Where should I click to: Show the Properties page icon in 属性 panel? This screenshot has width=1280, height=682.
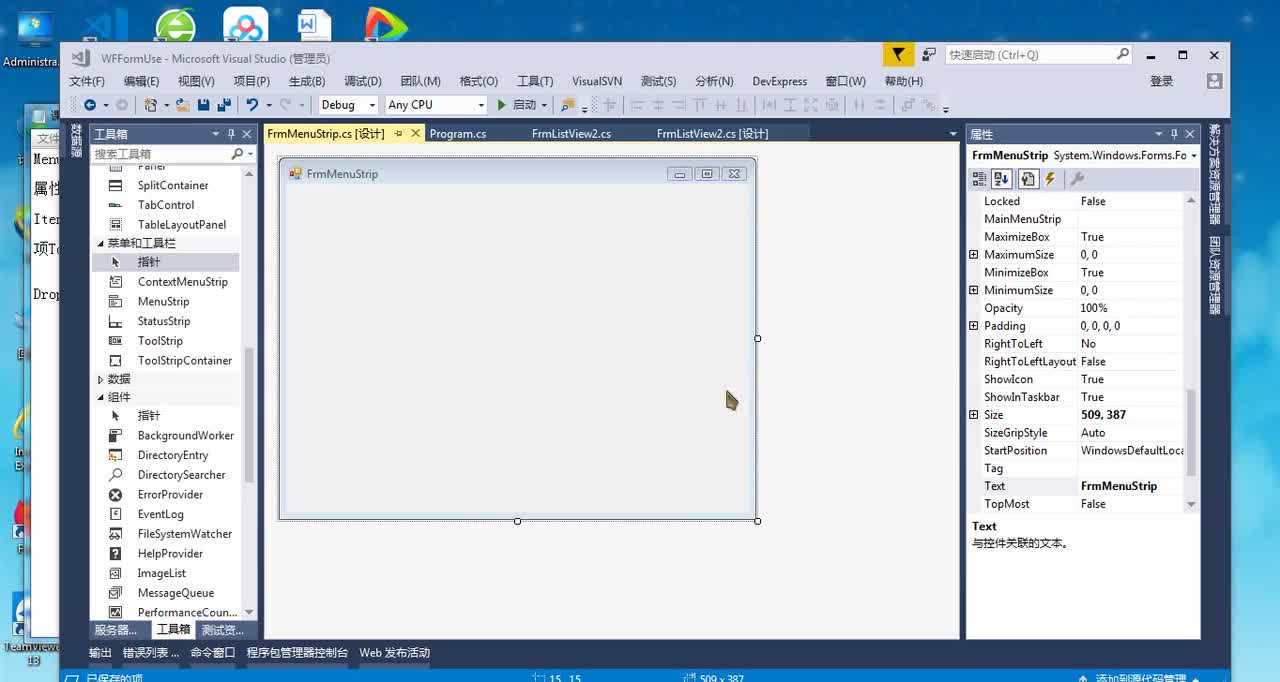pos(1027,179)
